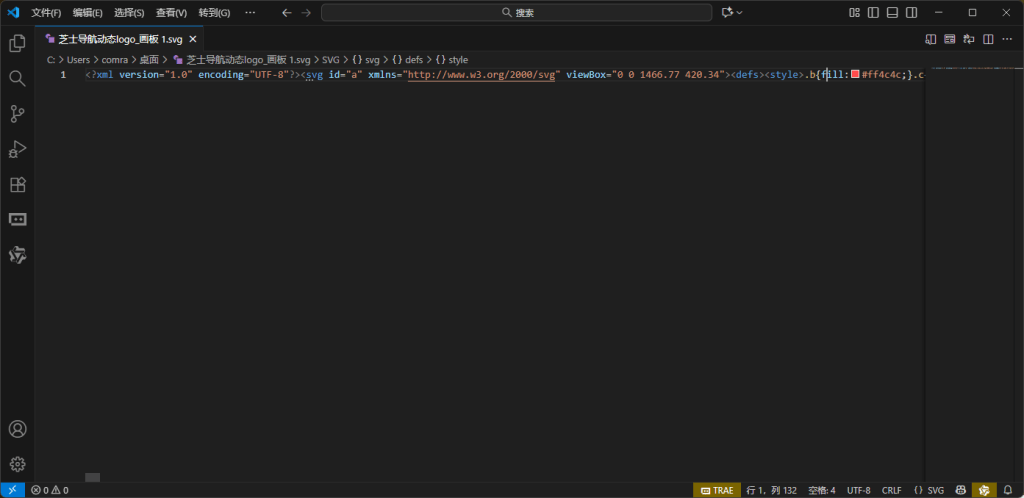Toggle the secondary side bar visibility

(x=911, y=13)
